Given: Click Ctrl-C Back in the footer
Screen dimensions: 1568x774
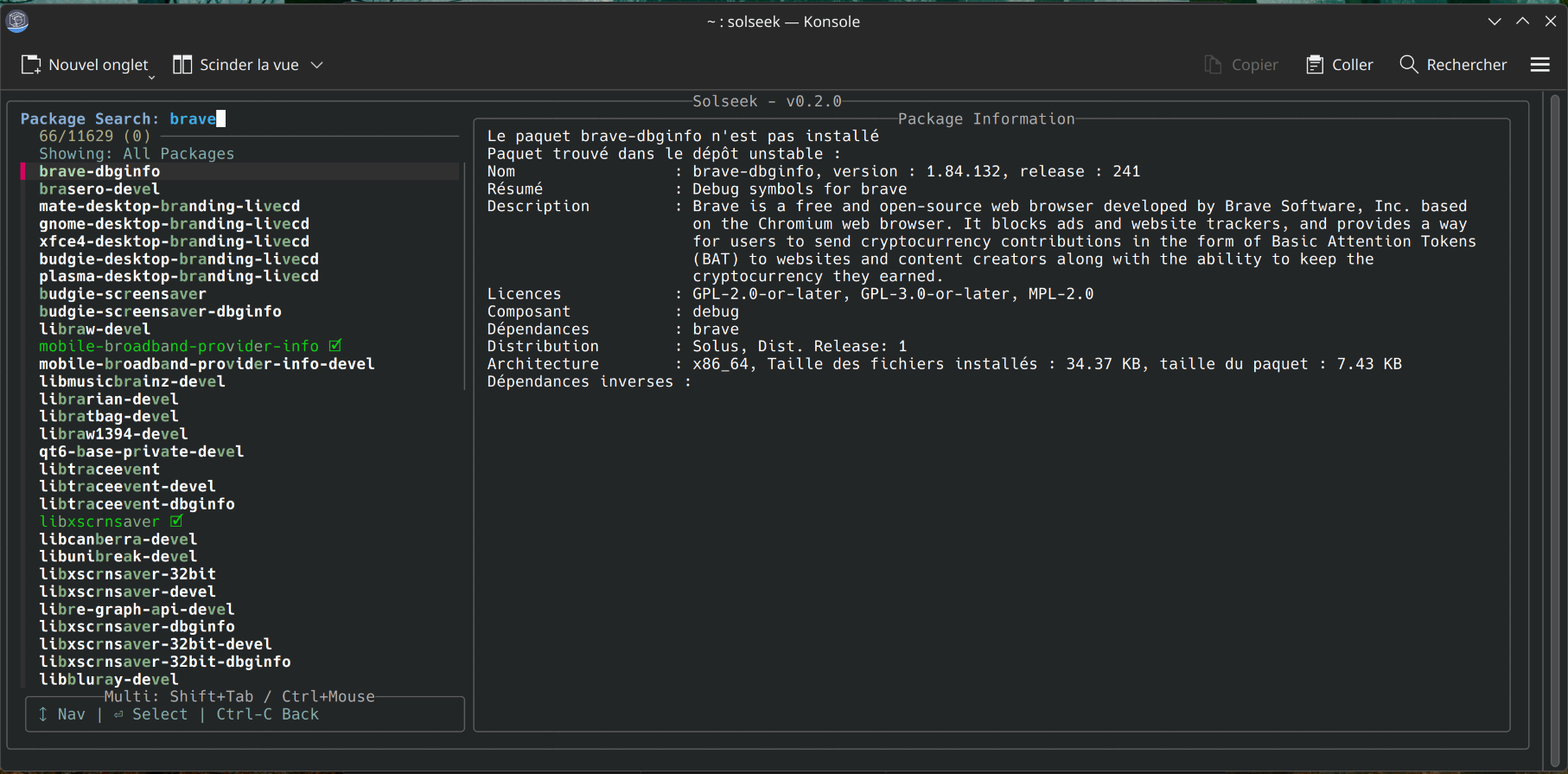Looking at the screenshot, I should tap(267, 714).
